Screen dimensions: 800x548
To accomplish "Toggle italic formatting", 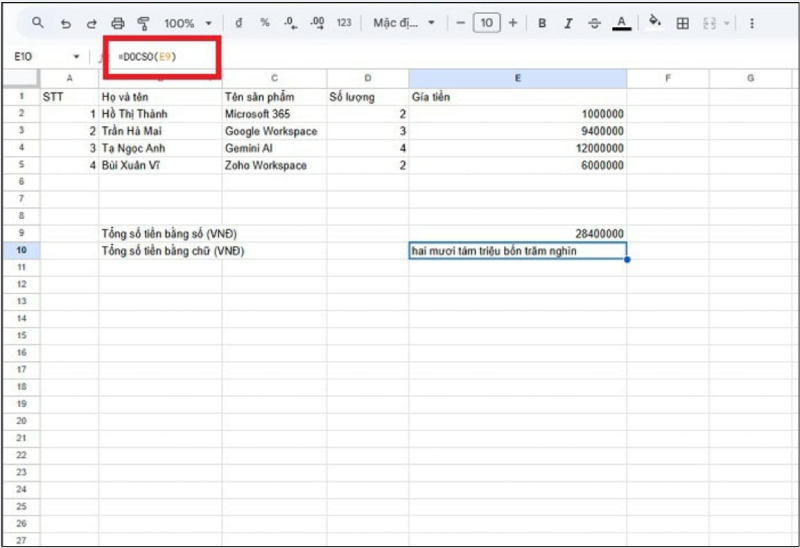I will pos(568,23).
